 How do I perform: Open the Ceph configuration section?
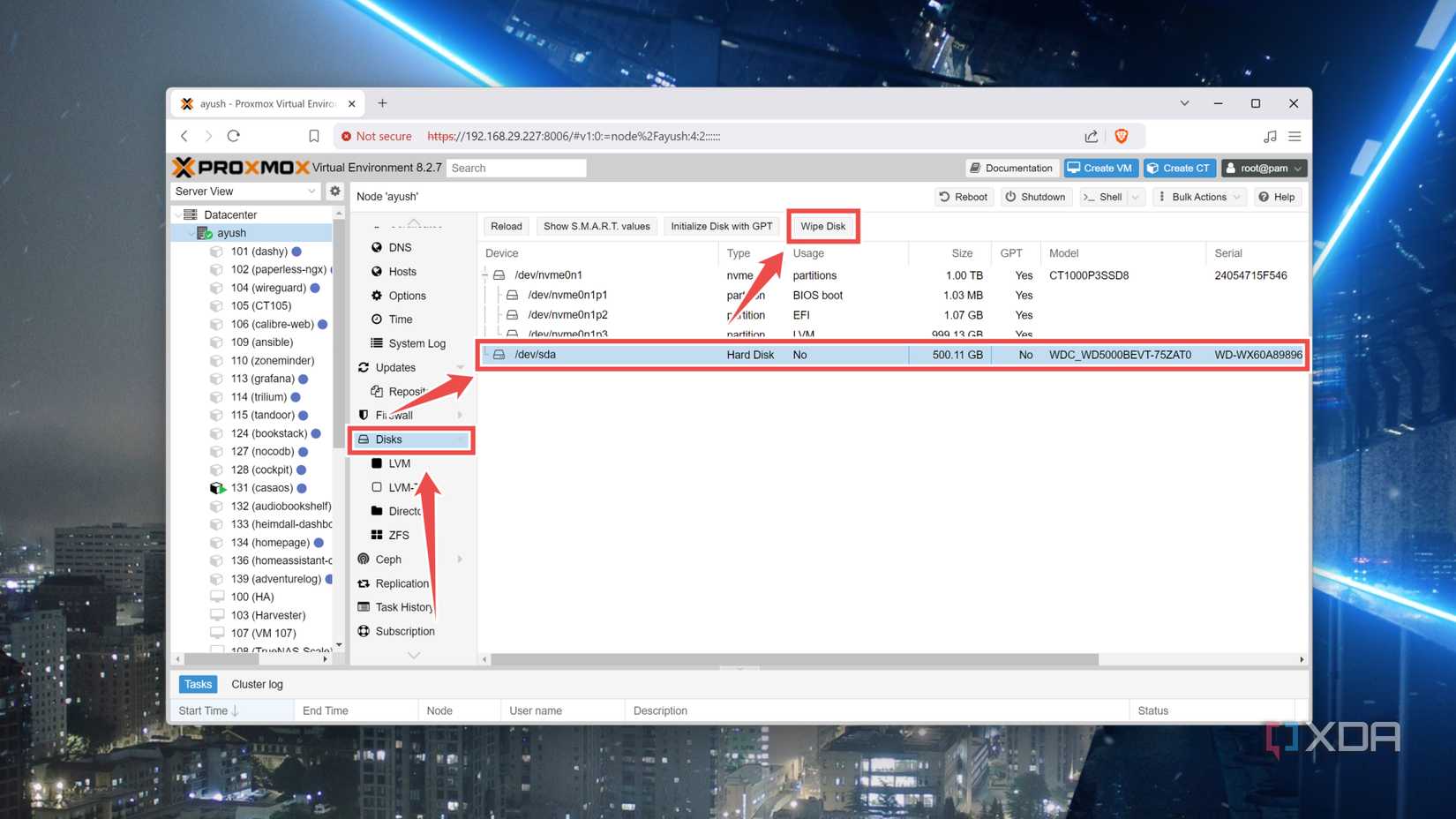(x=387, y=559)
